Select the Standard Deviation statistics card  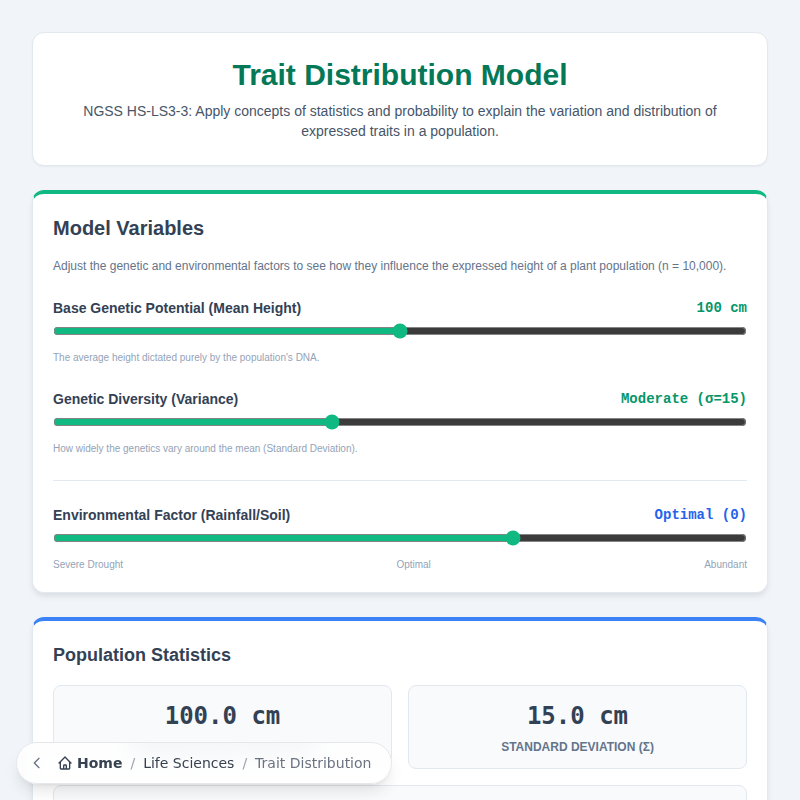pos(577,727)
